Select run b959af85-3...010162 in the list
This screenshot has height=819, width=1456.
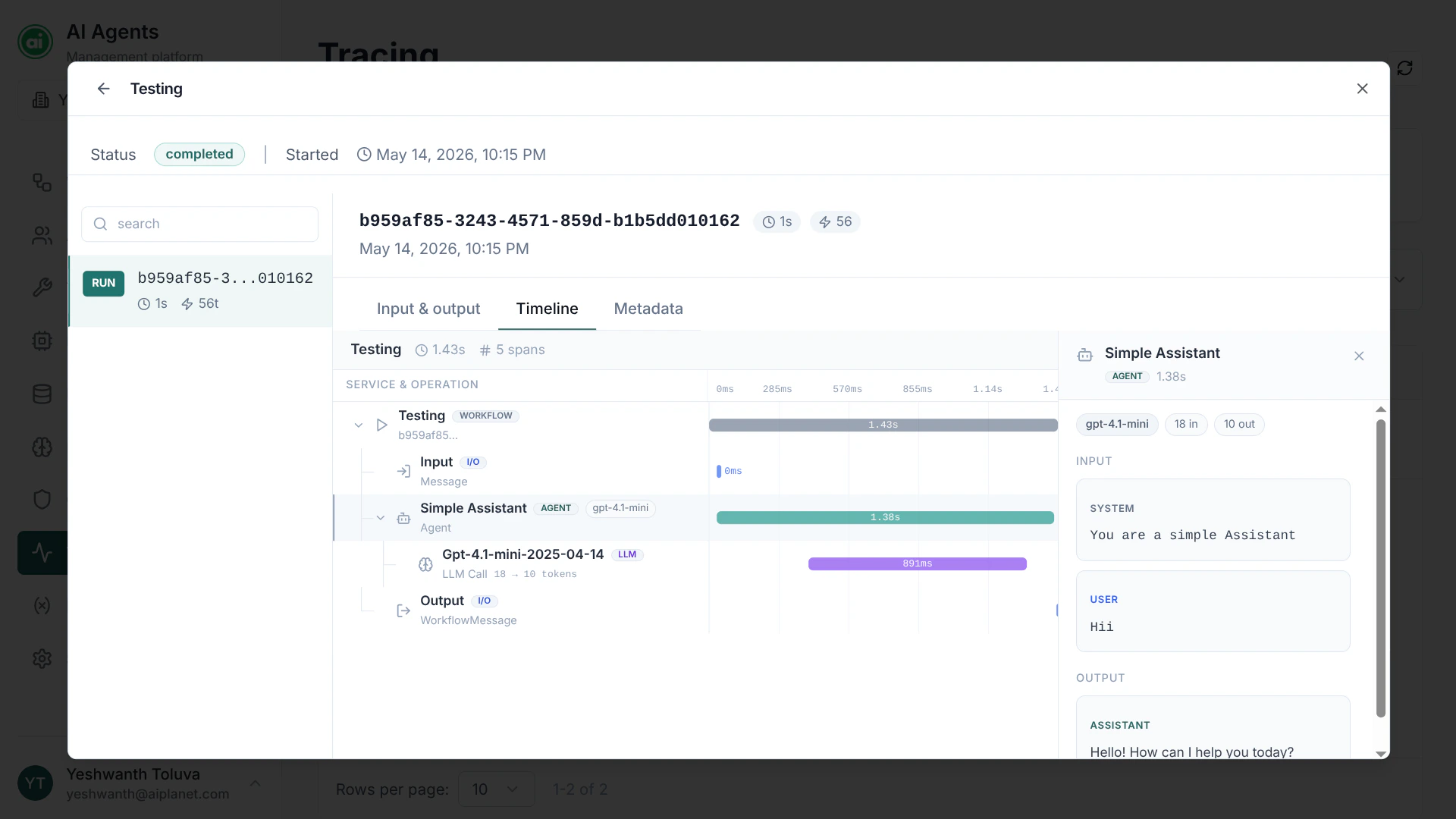click(200, 290)
